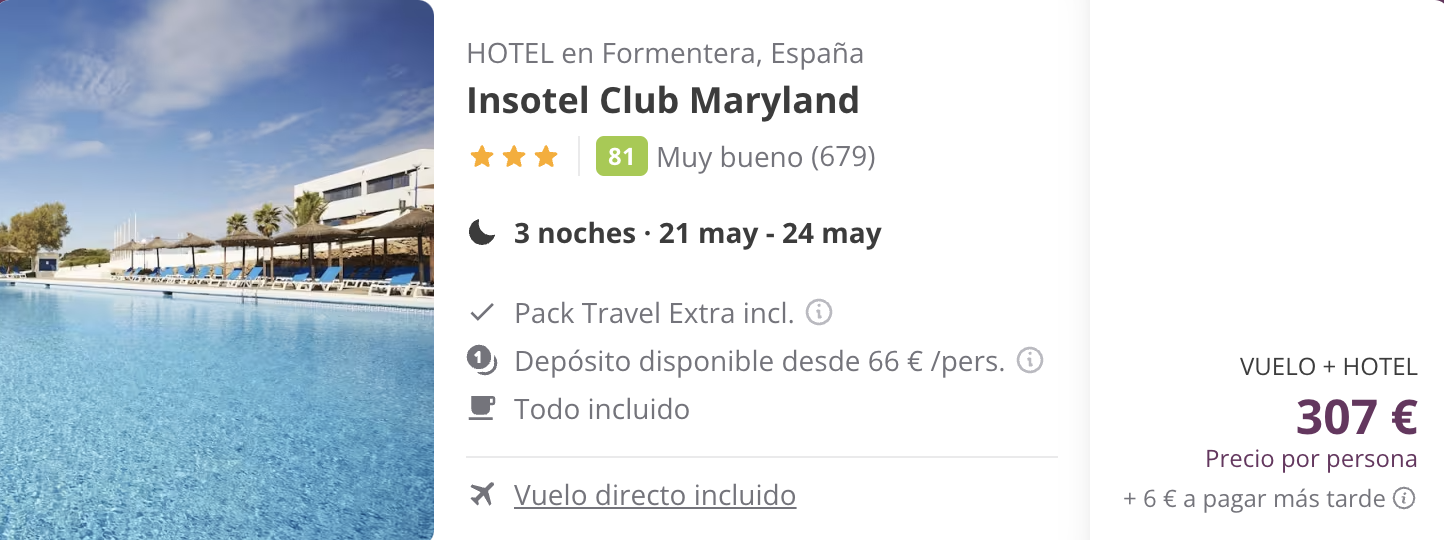Click the airplane icon for direct flight
This screenshot has height=540, width=1444.
point(482,494)
